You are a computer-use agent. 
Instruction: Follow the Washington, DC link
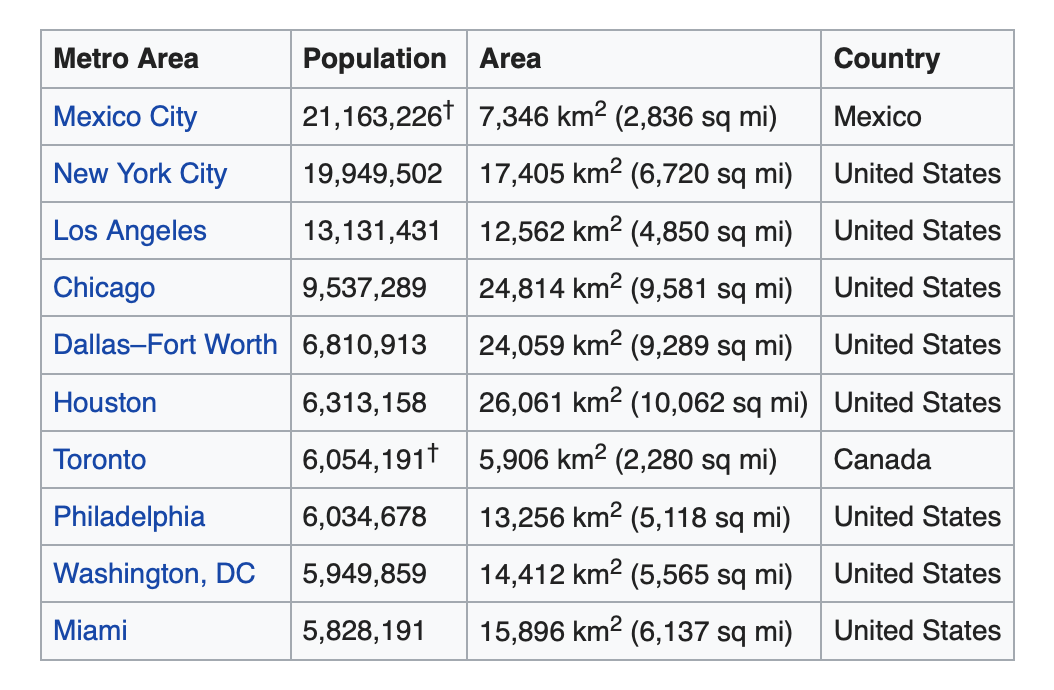coord(155,574)
